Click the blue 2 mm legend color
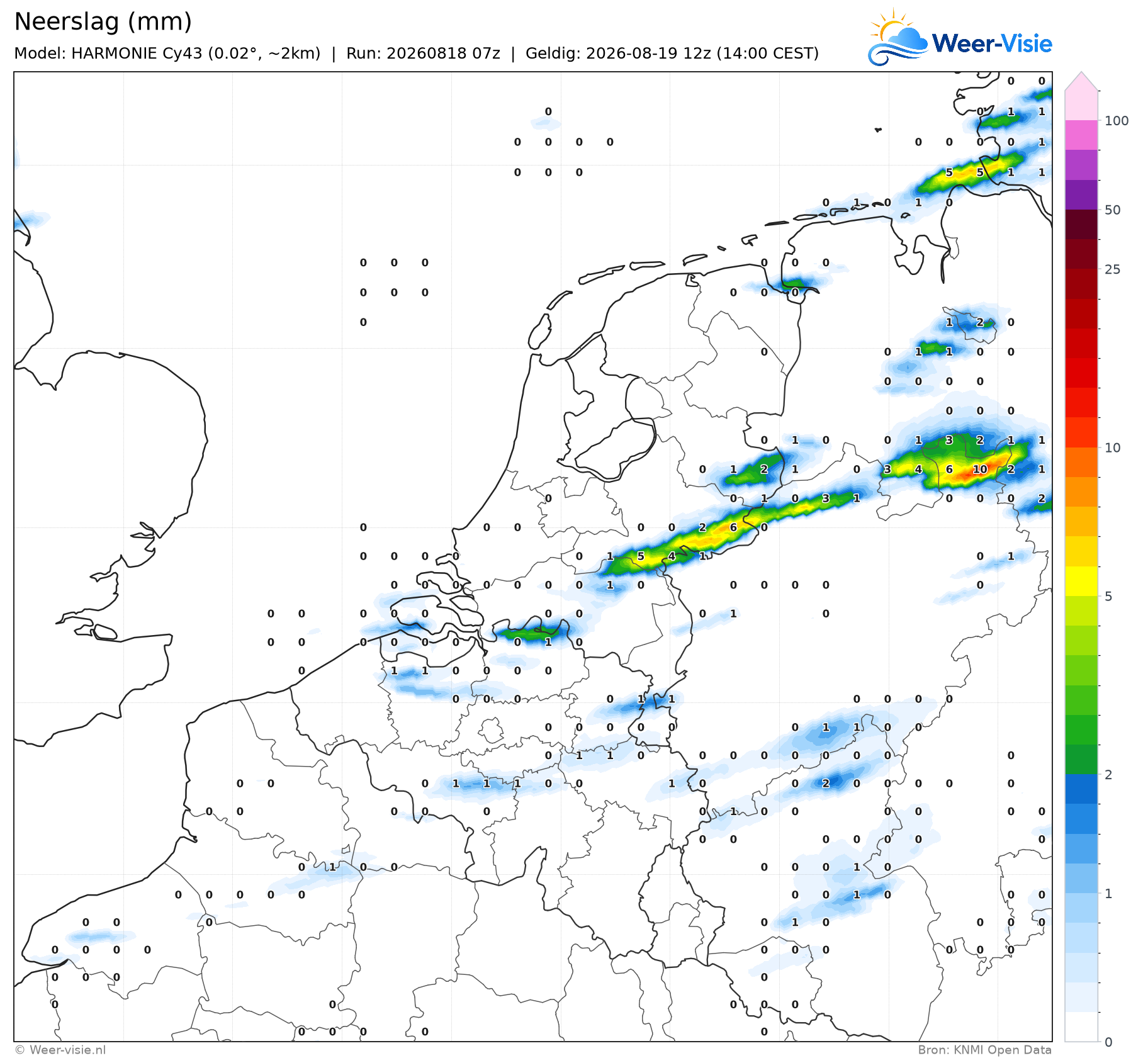 pos(1081,789)
